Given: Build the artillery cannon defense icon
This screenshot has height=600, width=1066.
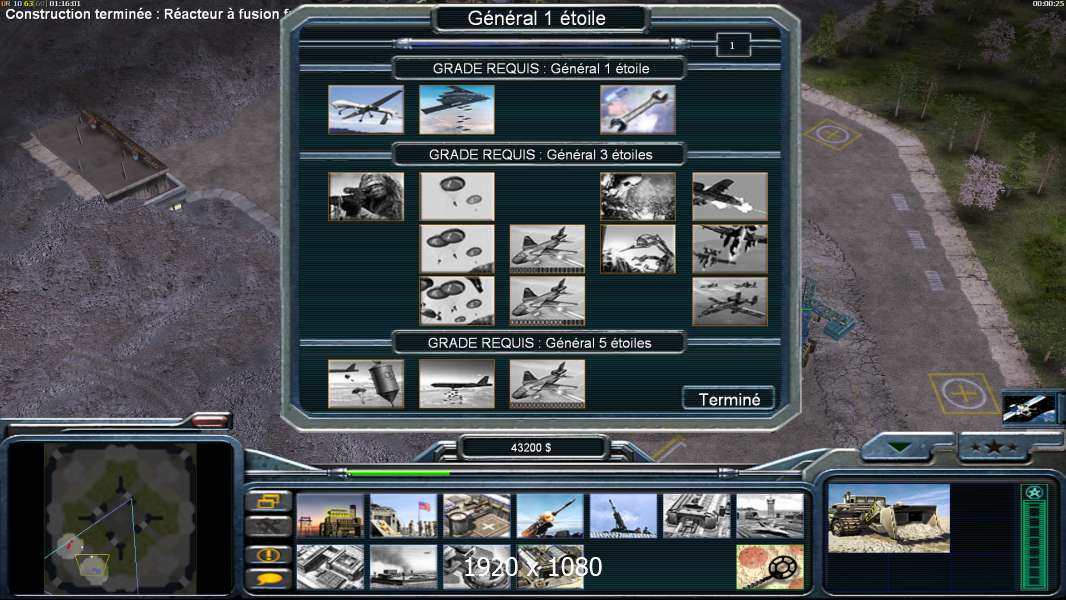Looking at the screenshot, I should pos(623,516).
